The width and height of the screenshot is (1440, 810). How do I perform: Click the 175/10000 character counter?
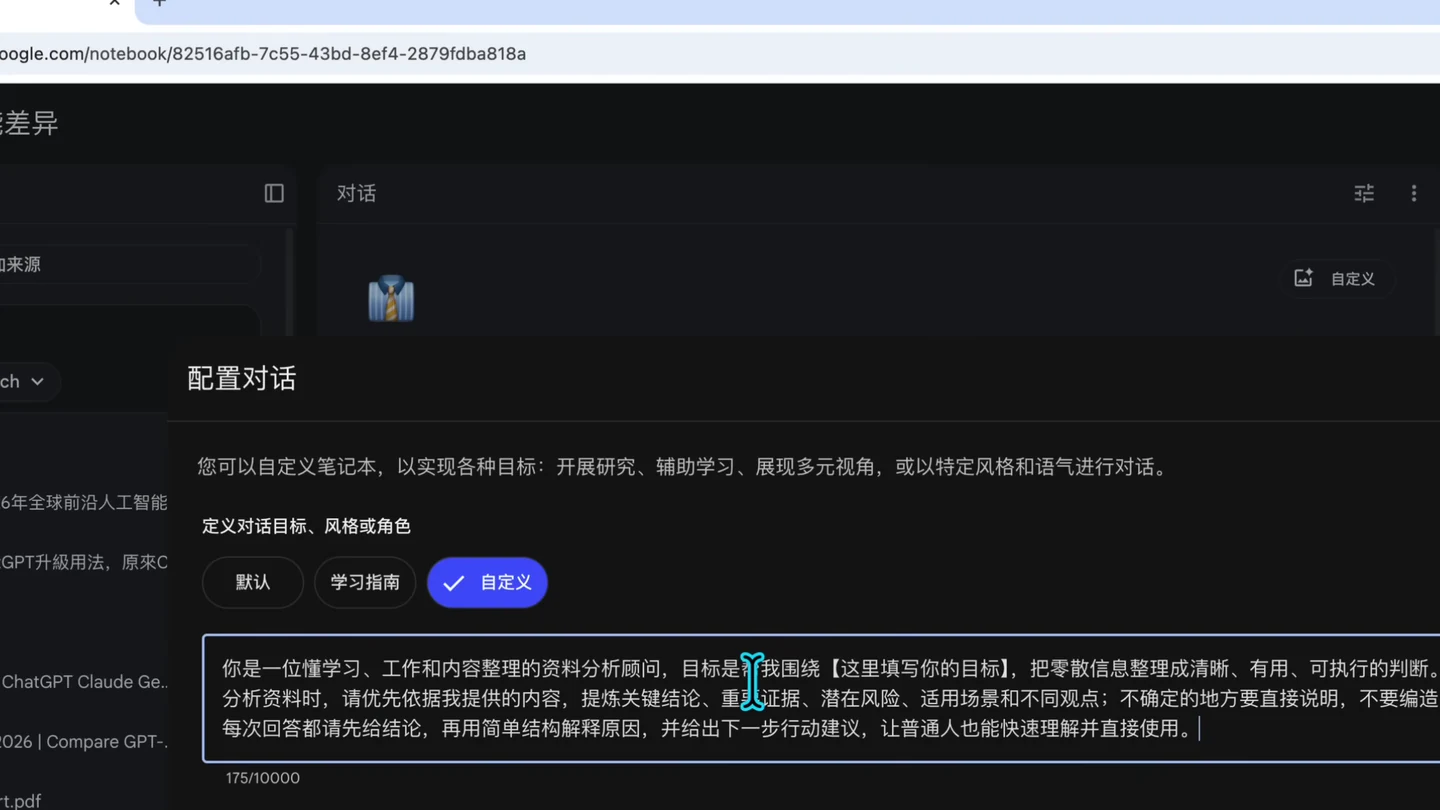263,778
